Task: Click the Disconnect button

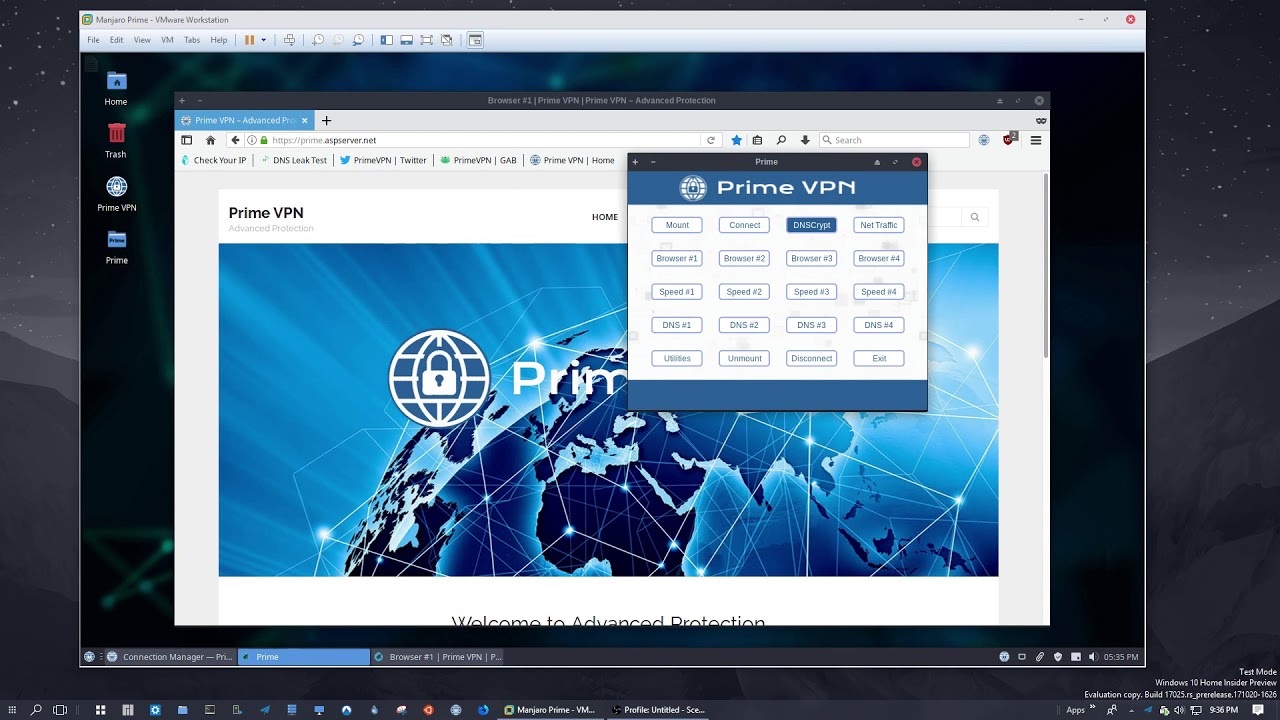Action: (811, 358)
